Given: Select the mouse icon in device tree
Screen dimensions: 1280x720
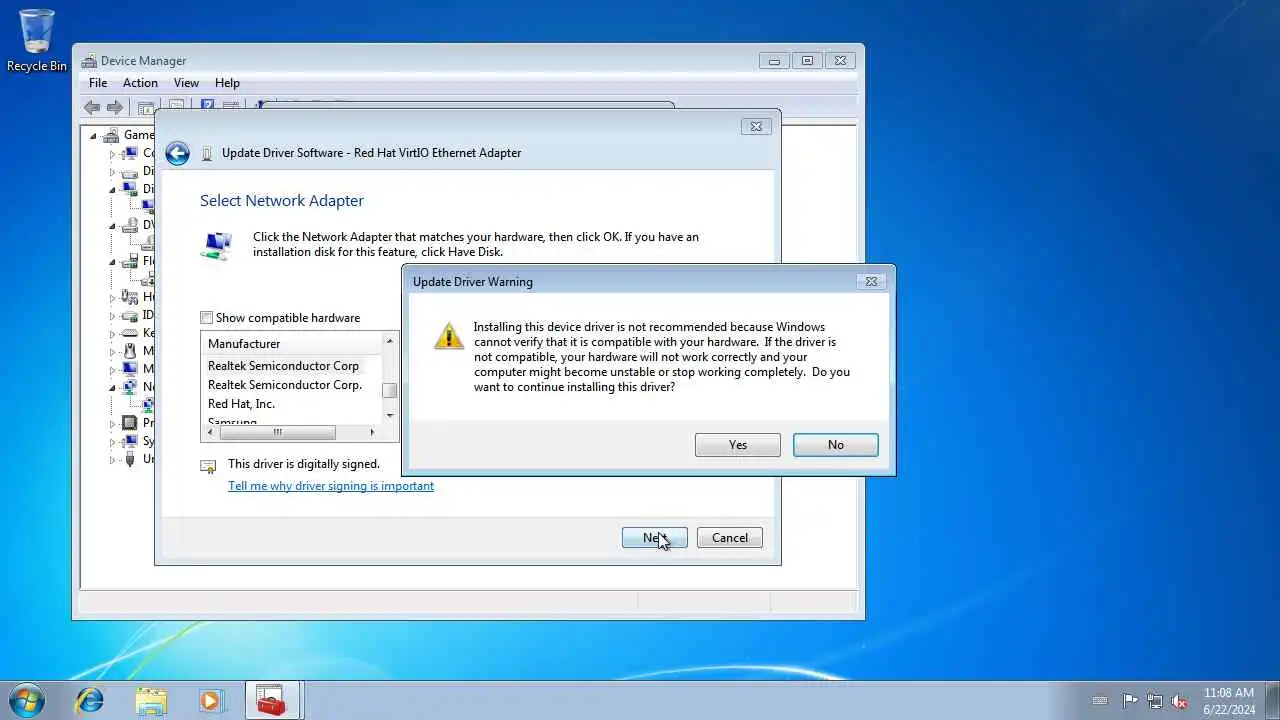Looking at the screenshot, I should (x=129, y=351).
